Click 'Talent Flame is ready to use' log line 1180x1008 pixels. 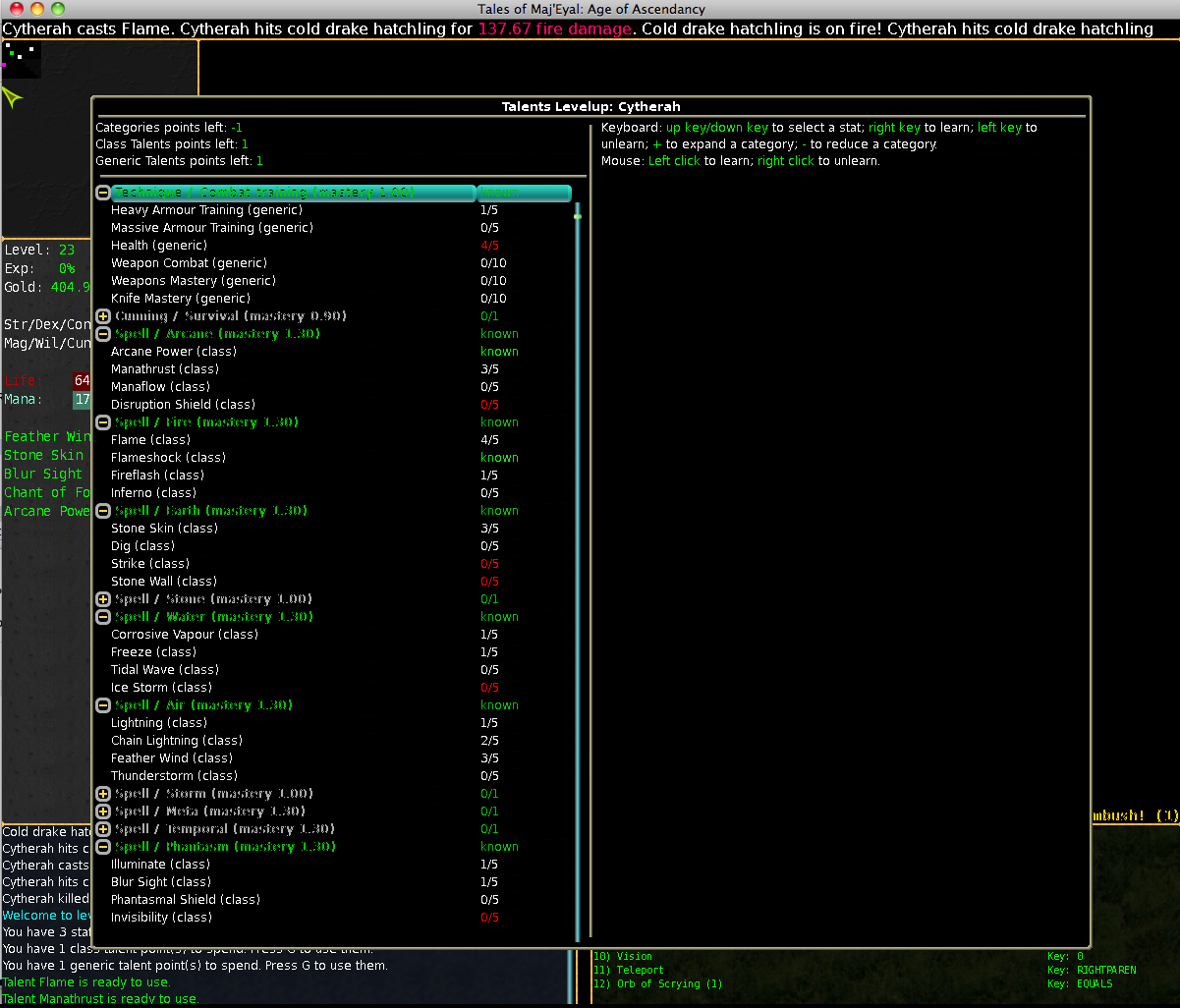point(86,982)
